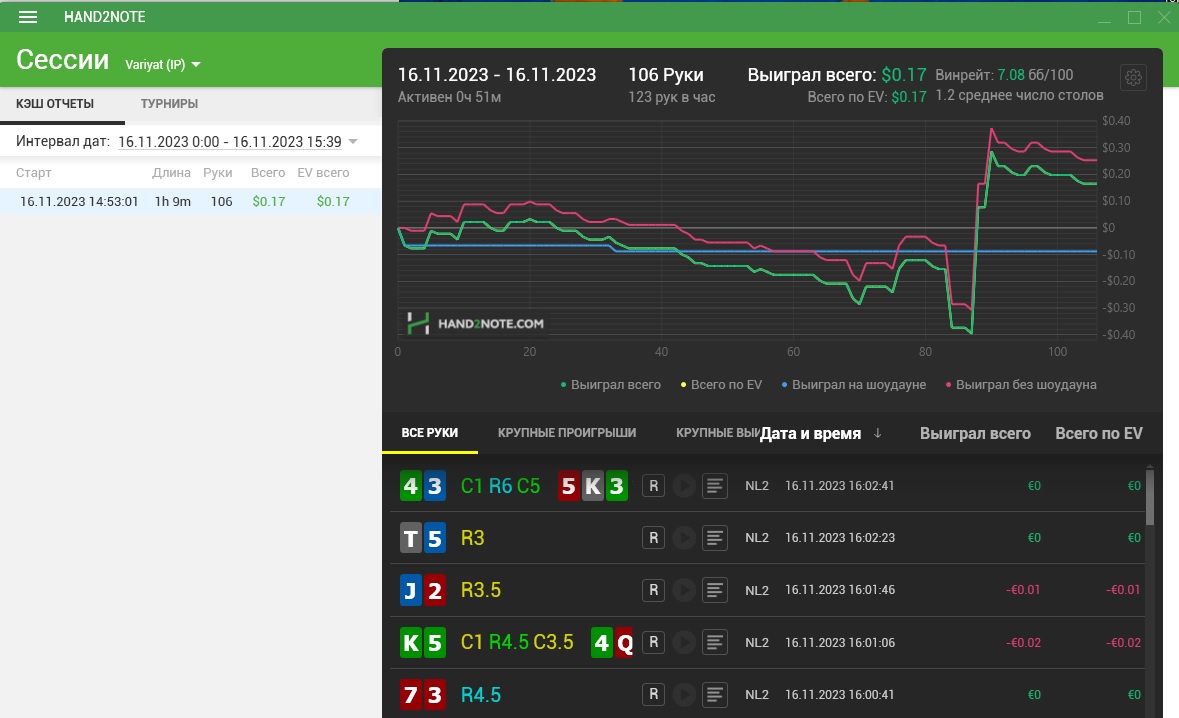Image resolution: width=1179 pixels, height=718 pixels.
Task: Switch to КЭШ ОТЧЕТЫ tab
Action: point(55,104)
